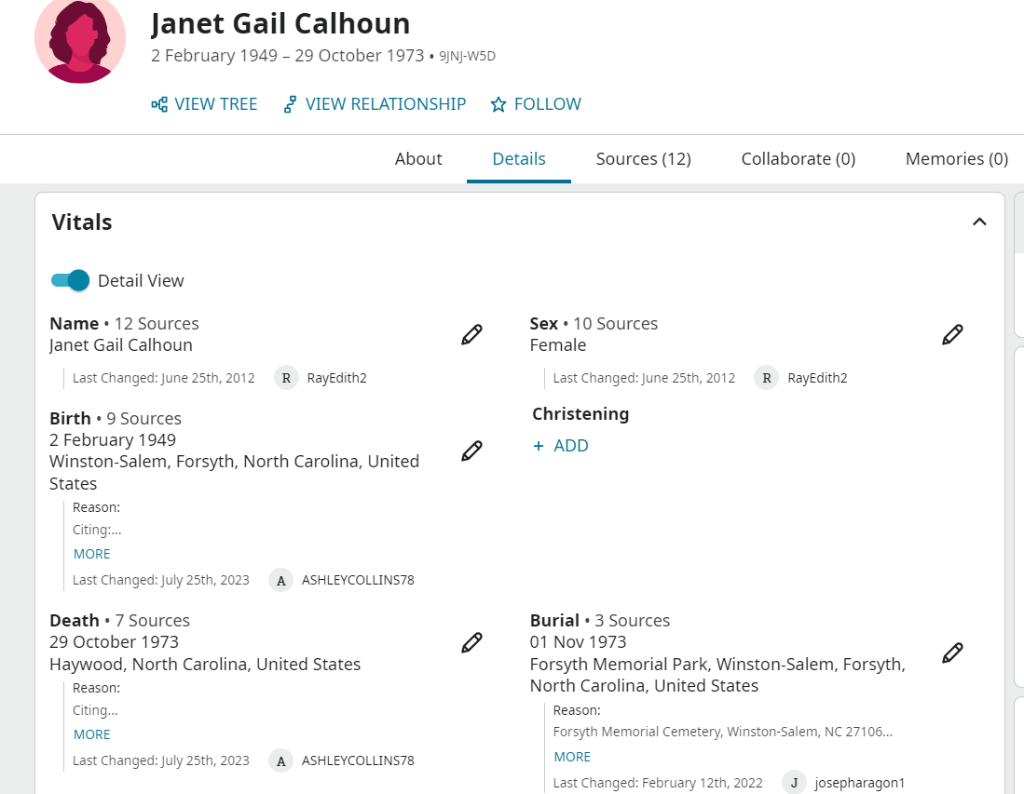Screen dimensions: 1024x794
Task: Expand MORE under Birth reason
Action: (92, 554)
